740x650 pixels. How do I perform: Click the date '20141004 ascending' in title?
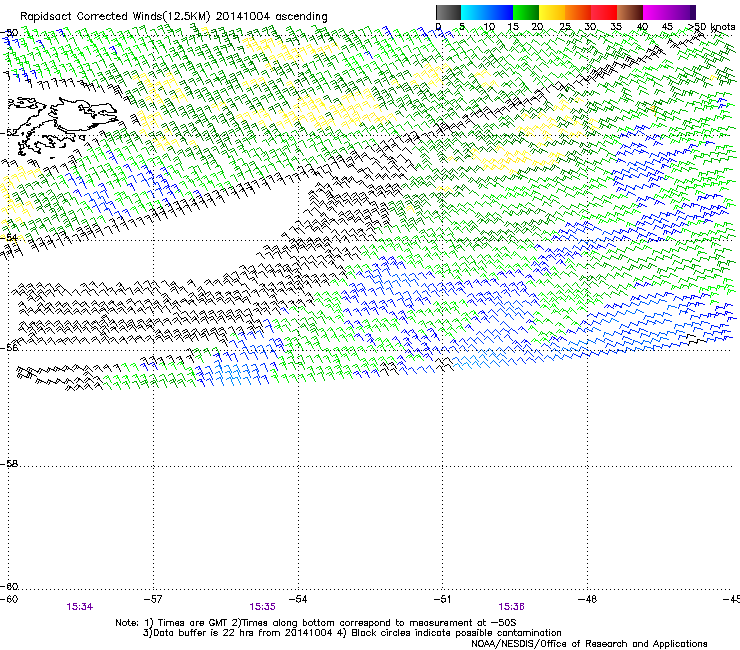point(271,17)
